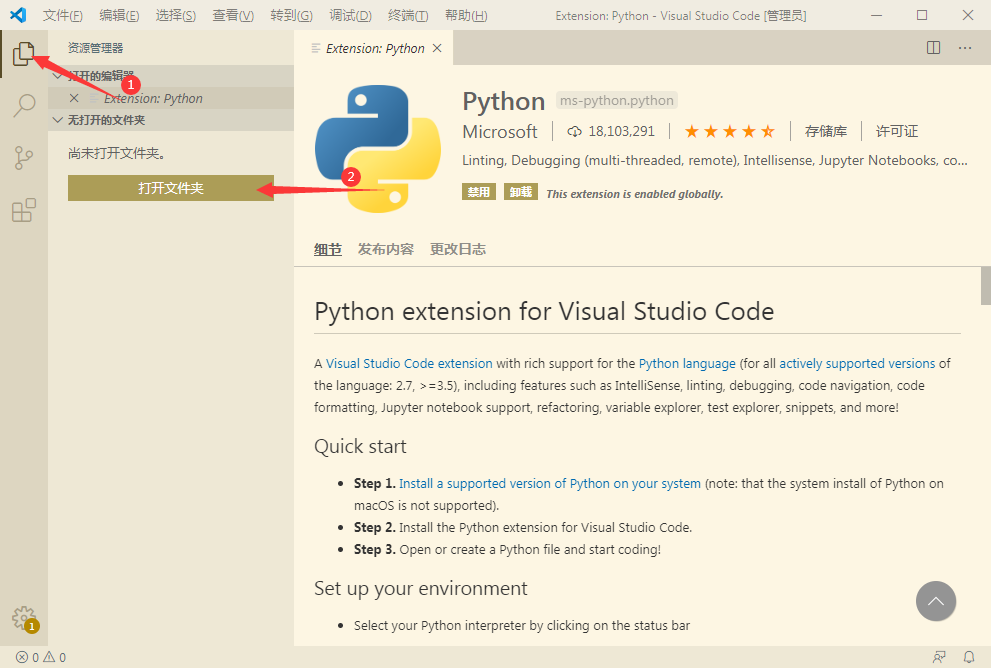Click the Manage gear icon
Screen dimensions: 991x668
[x=24, y=617]
